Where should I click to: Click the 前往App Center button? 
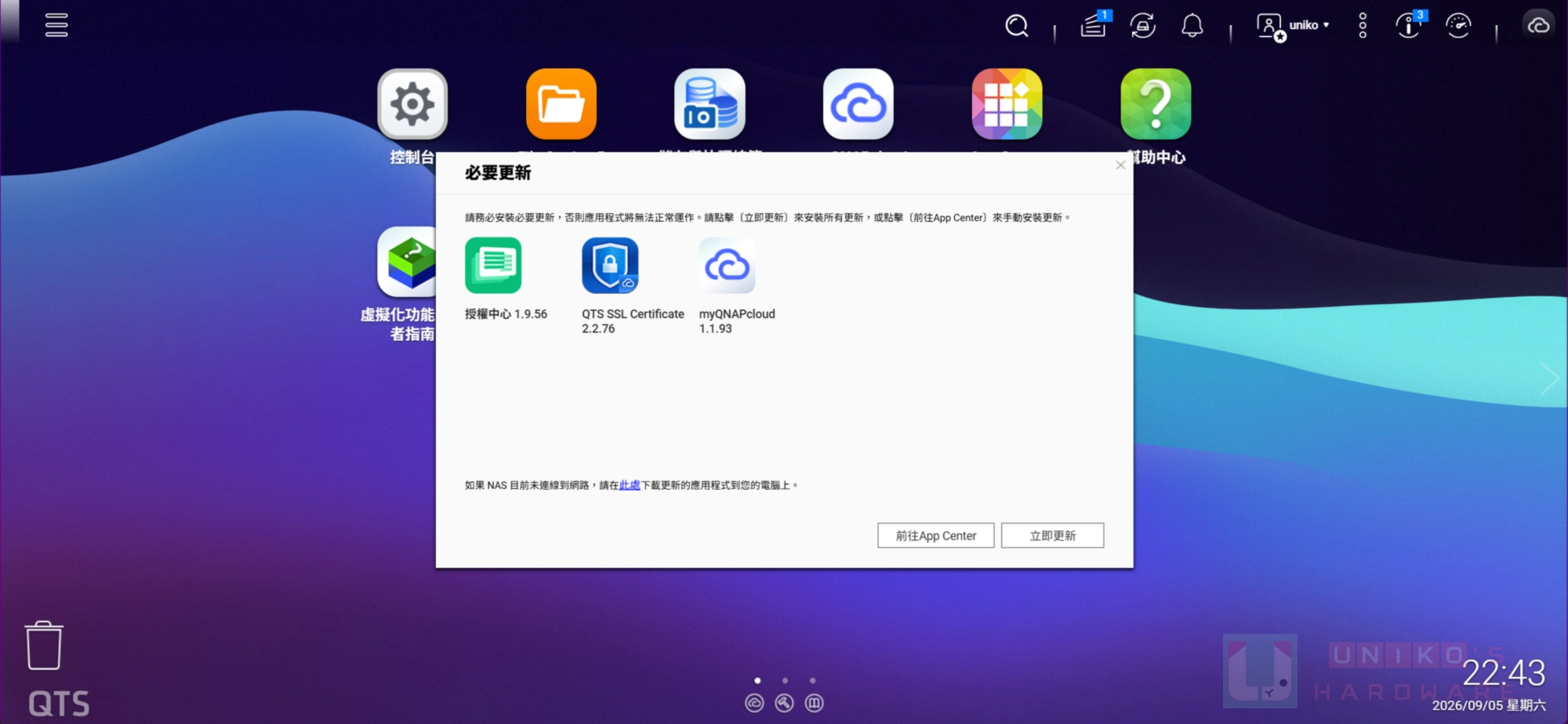(x=936, y=535)
